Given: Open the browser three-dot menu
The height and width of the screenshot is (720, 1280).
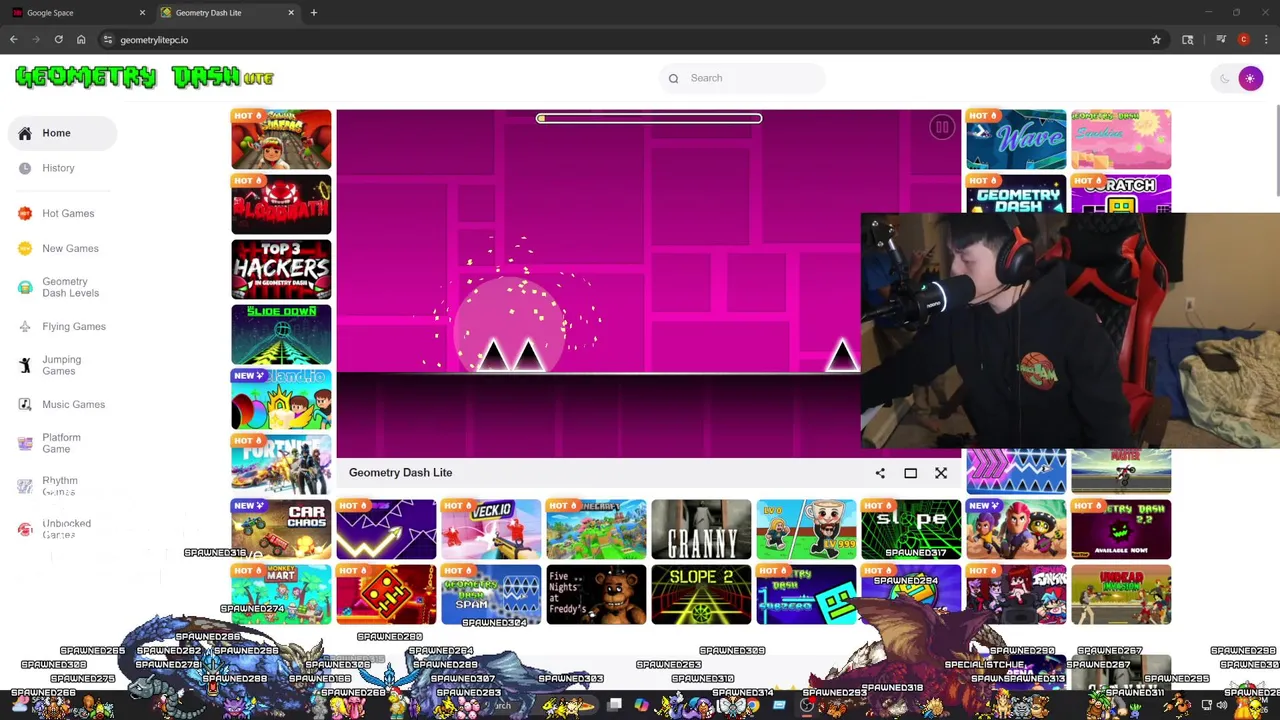Looking at the screenshot, I should 1266,40.
